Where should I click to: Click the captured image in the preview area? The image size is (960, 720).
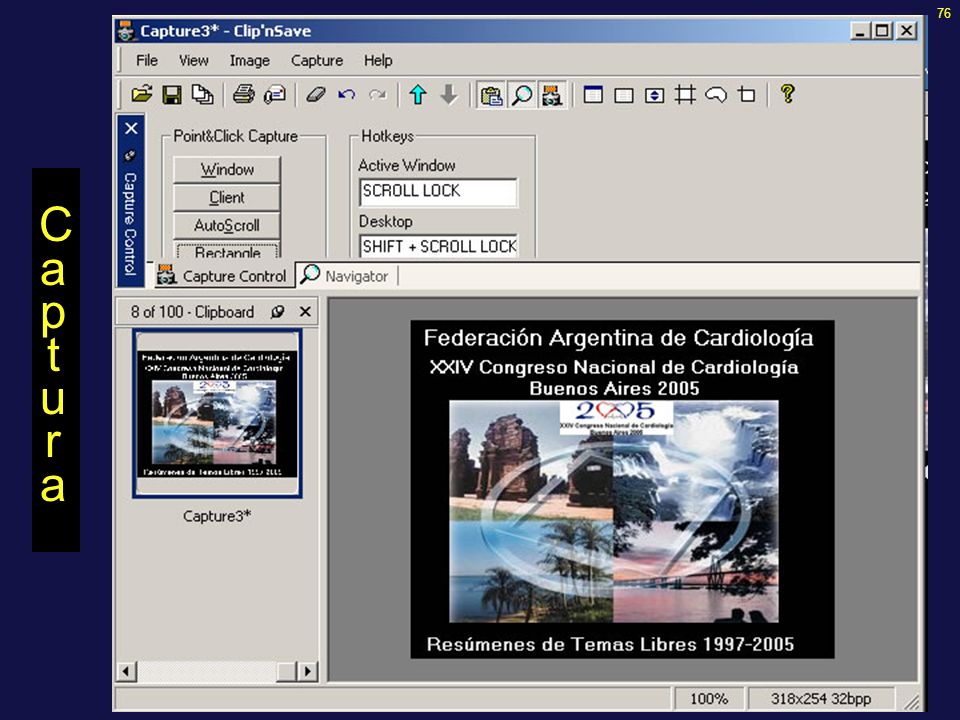tap(622, 489)
